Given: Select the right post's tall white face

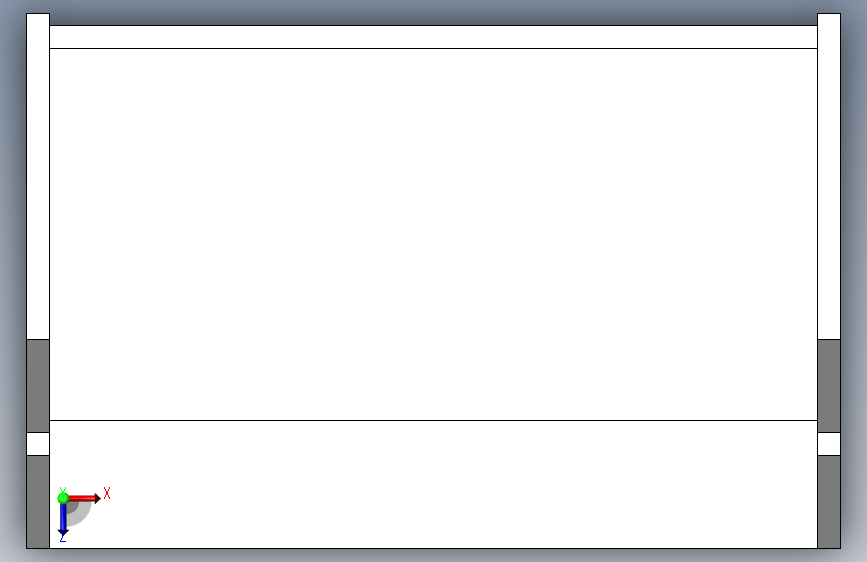Looking at the screenshot, I should point(829,176).
